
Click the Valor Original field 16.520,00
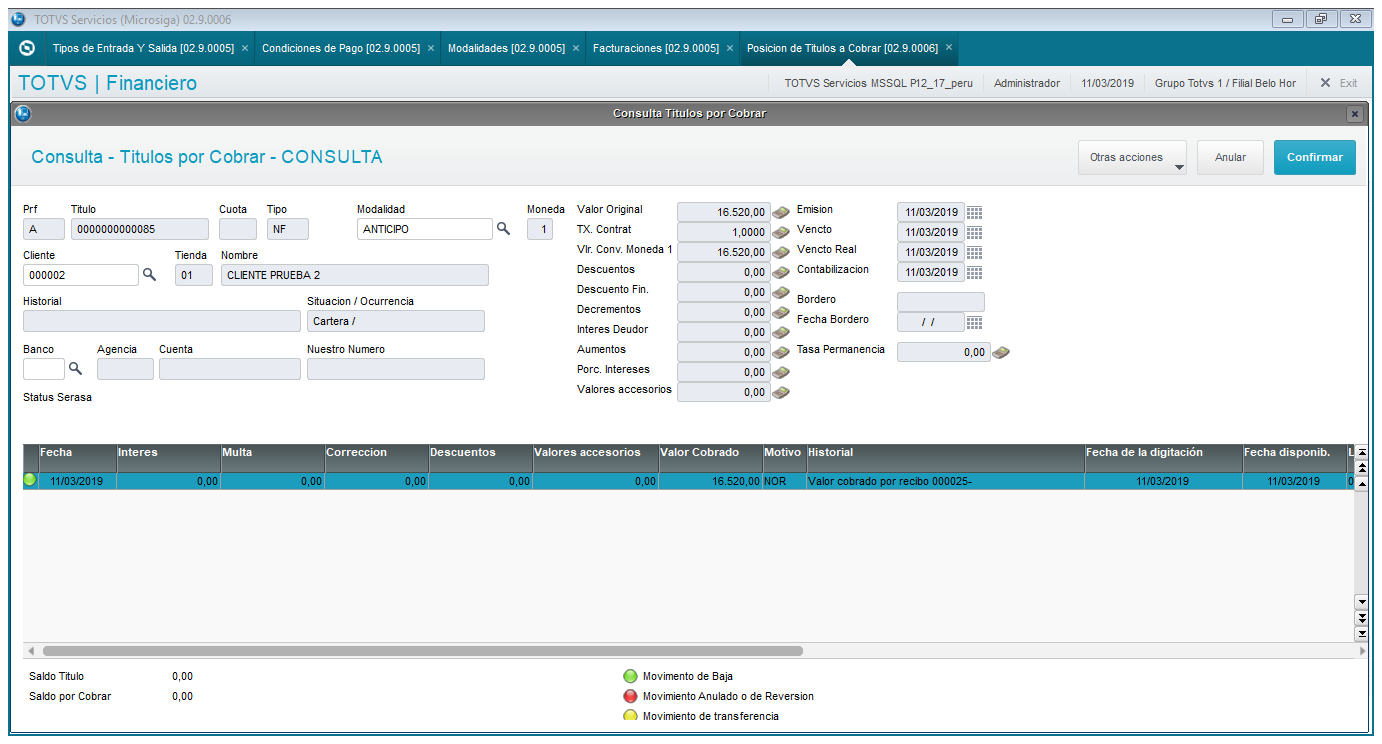coord(724,212)
